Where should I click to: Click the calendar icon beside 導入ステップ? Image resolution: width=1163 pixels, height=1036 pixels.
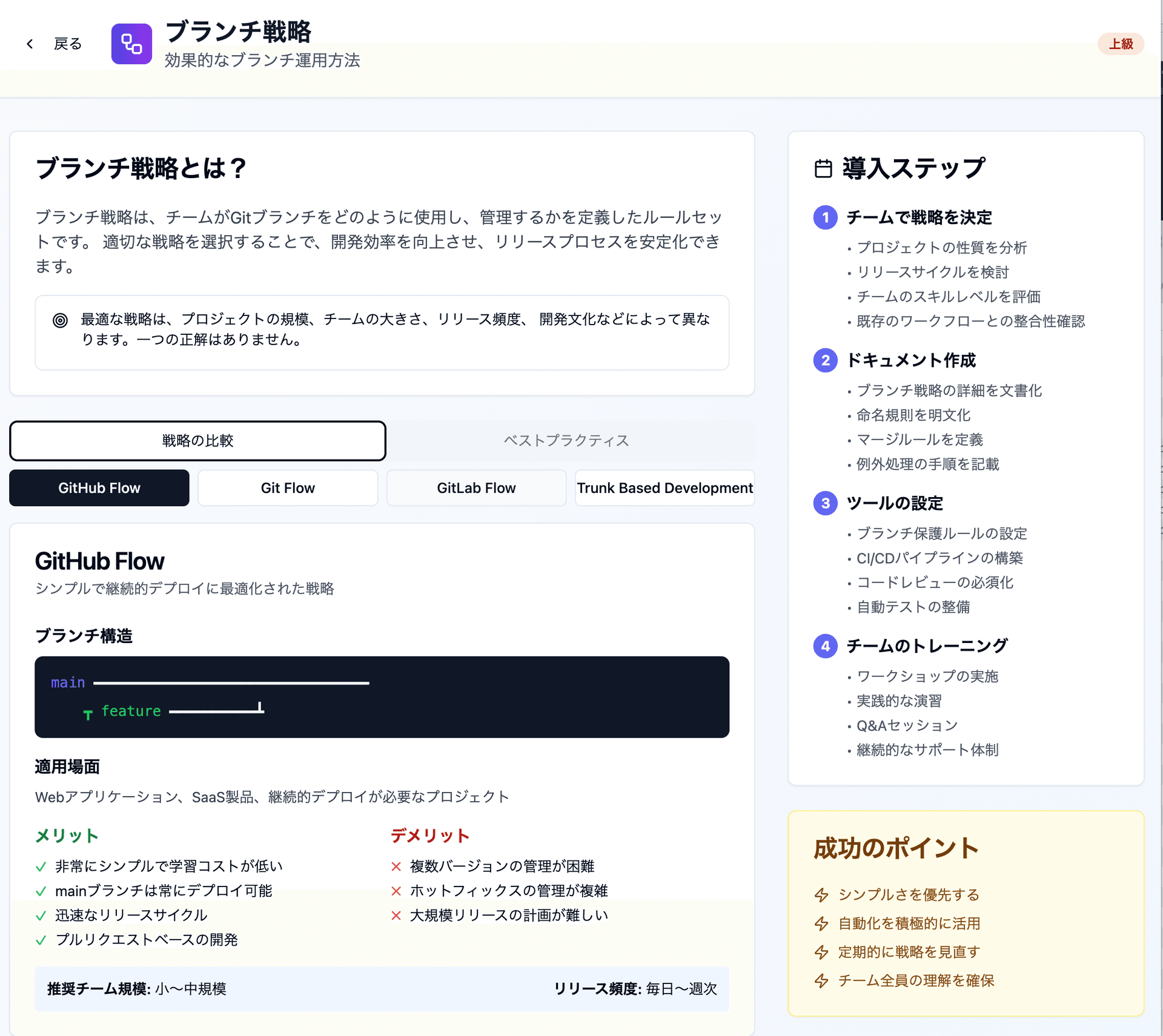tap(823, 168)
